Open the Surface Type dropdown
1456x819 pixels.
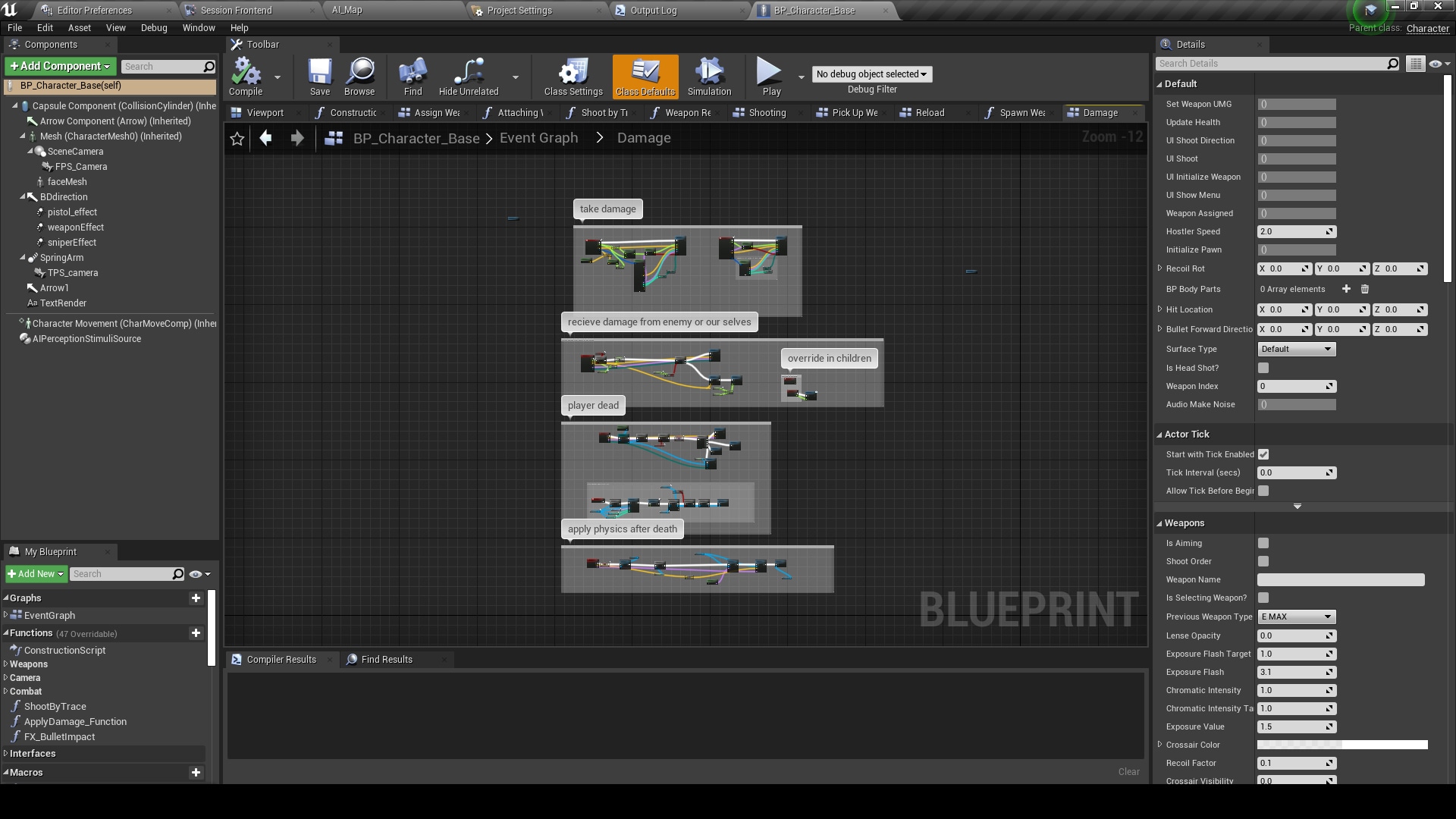1296,348
